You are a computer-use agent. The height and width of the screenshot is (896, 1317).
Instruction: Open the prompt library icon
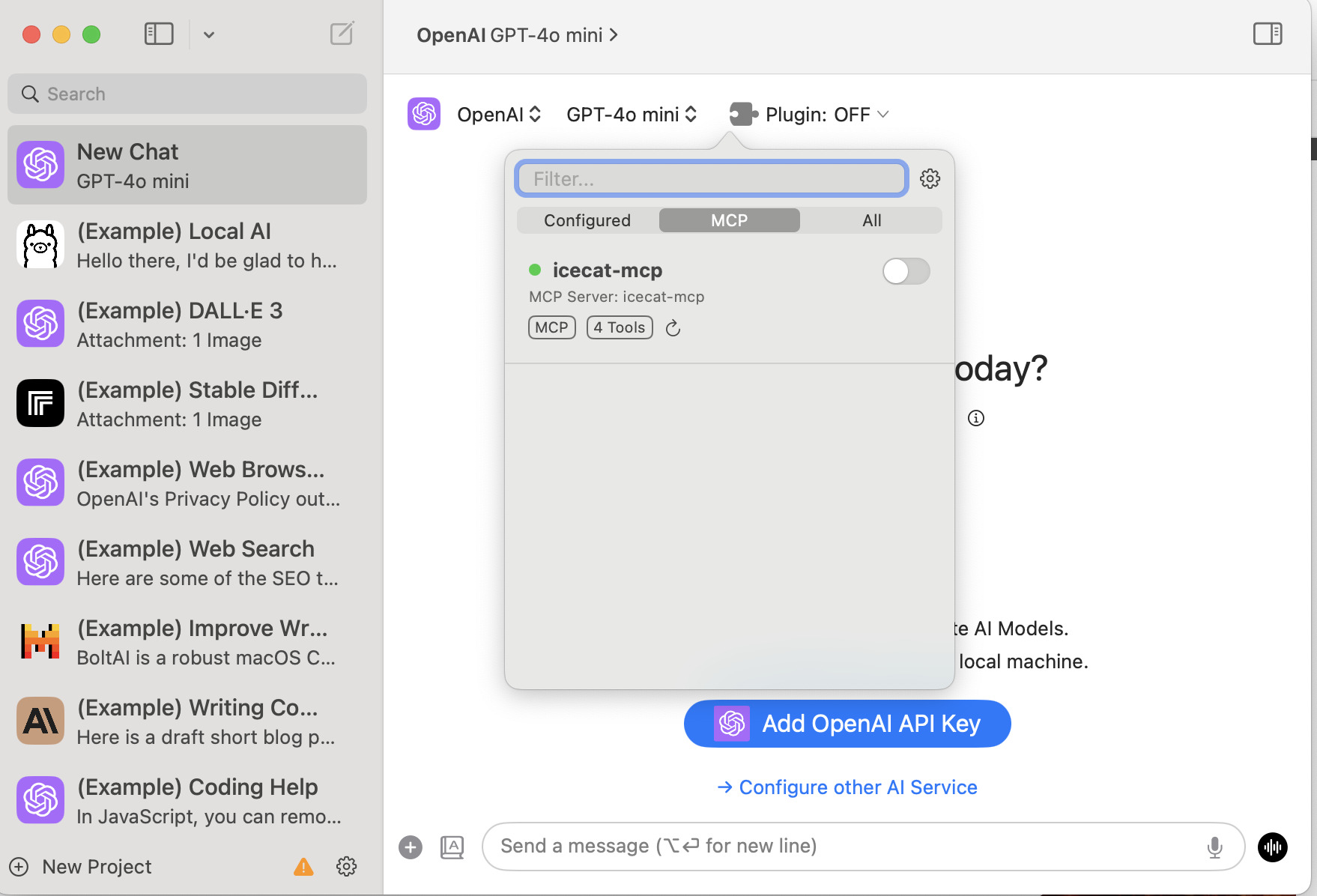(452, 847)
